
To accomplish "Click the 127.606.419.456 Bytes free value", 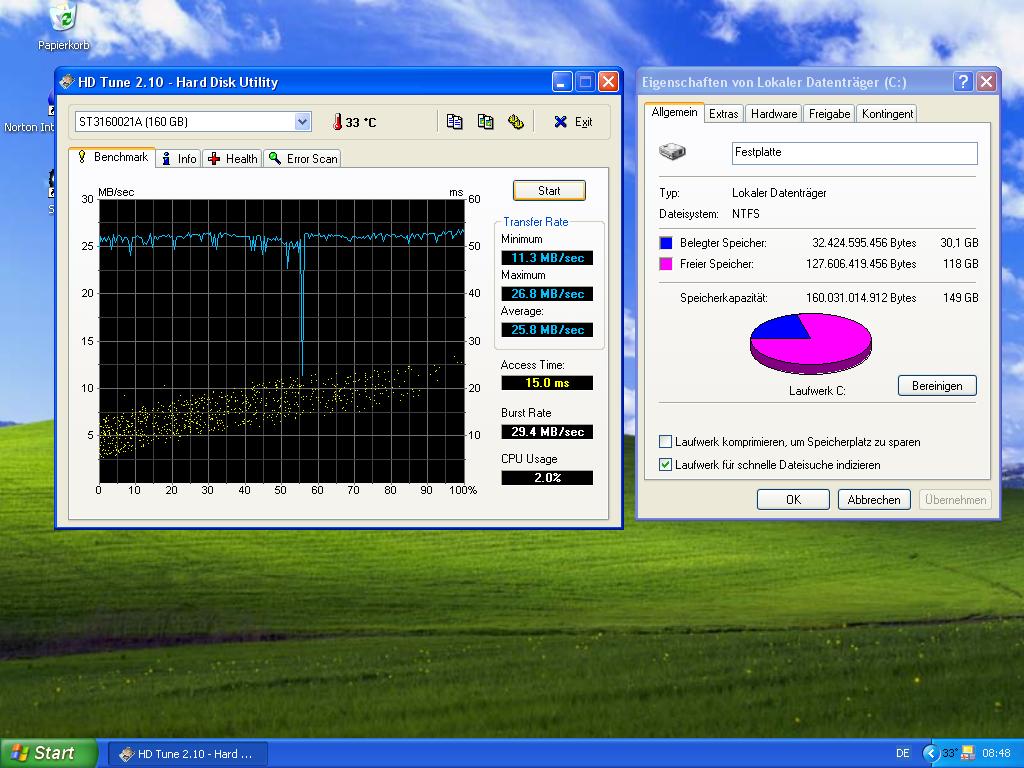I will click(x=861, y=264).
